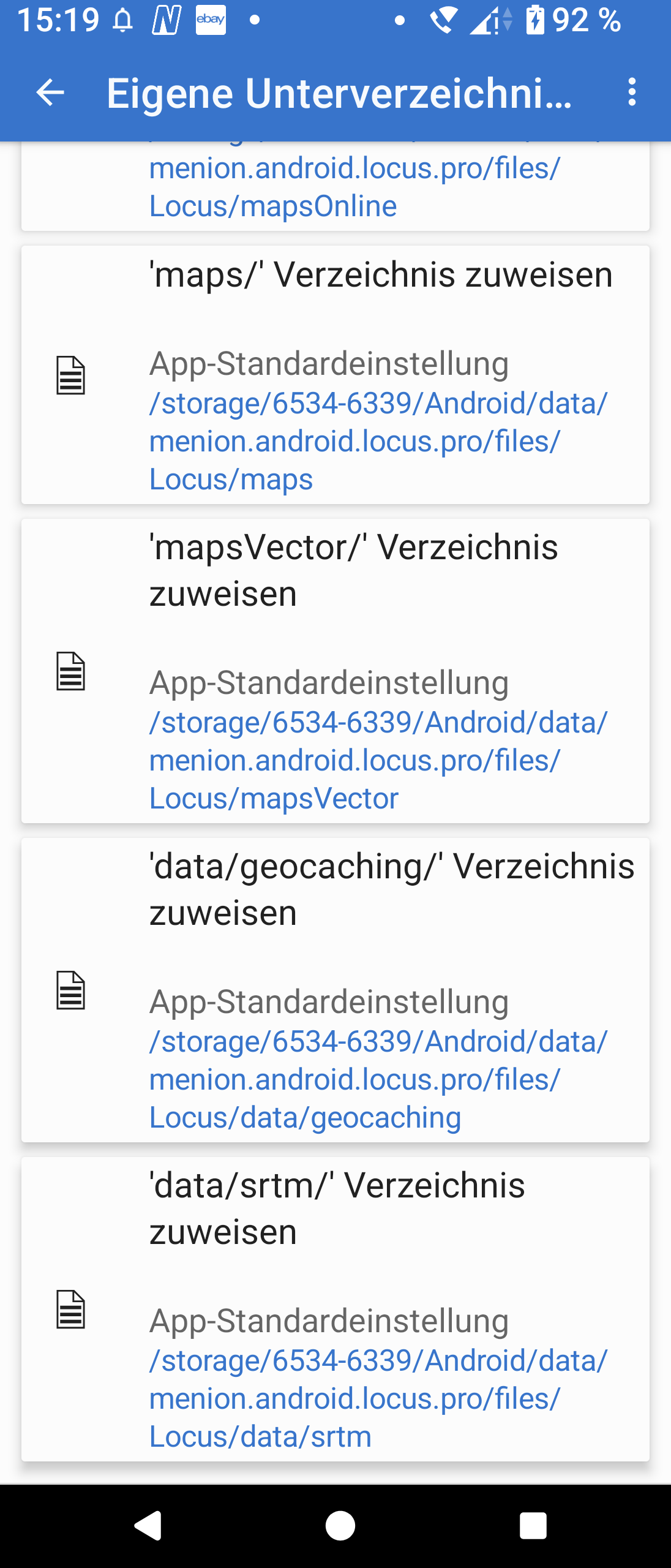Viewport: 671px width, 1568px height.
Task: Tap the document icon beside data/geocaching/ entry
Action: [70, 990]
